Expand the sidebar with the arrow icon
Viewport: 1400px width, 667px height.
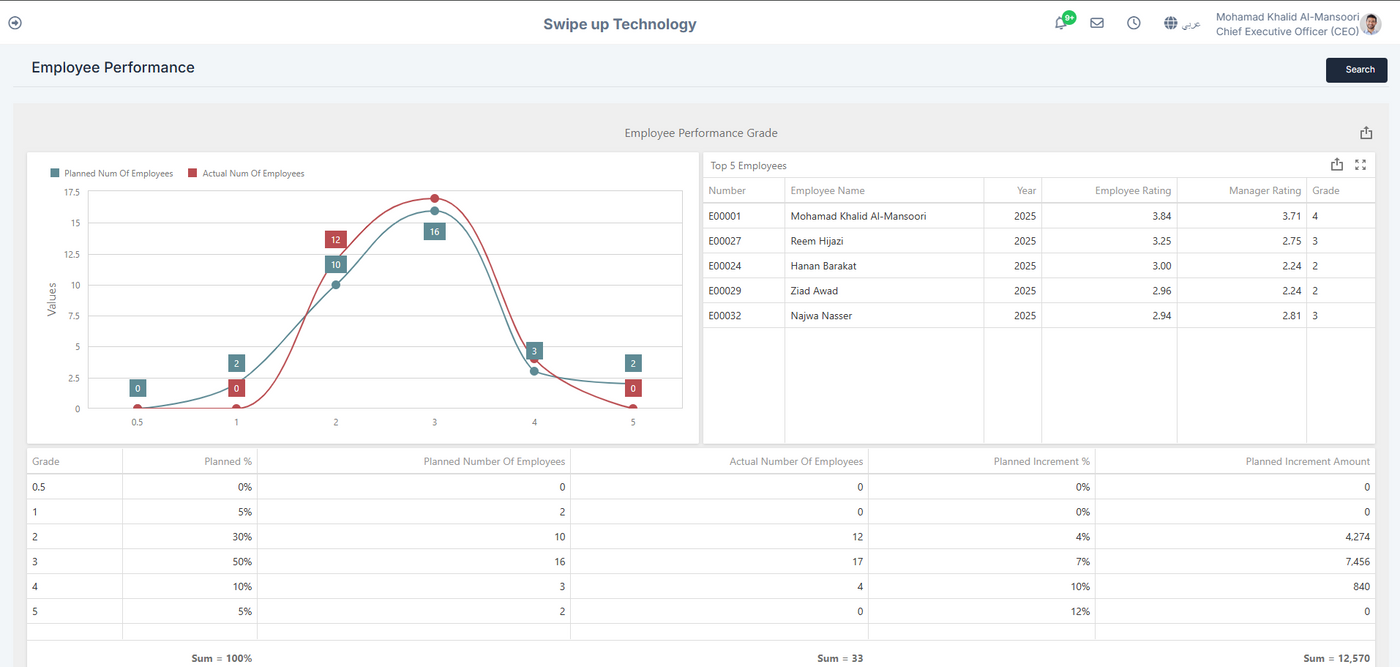[15, 23]
